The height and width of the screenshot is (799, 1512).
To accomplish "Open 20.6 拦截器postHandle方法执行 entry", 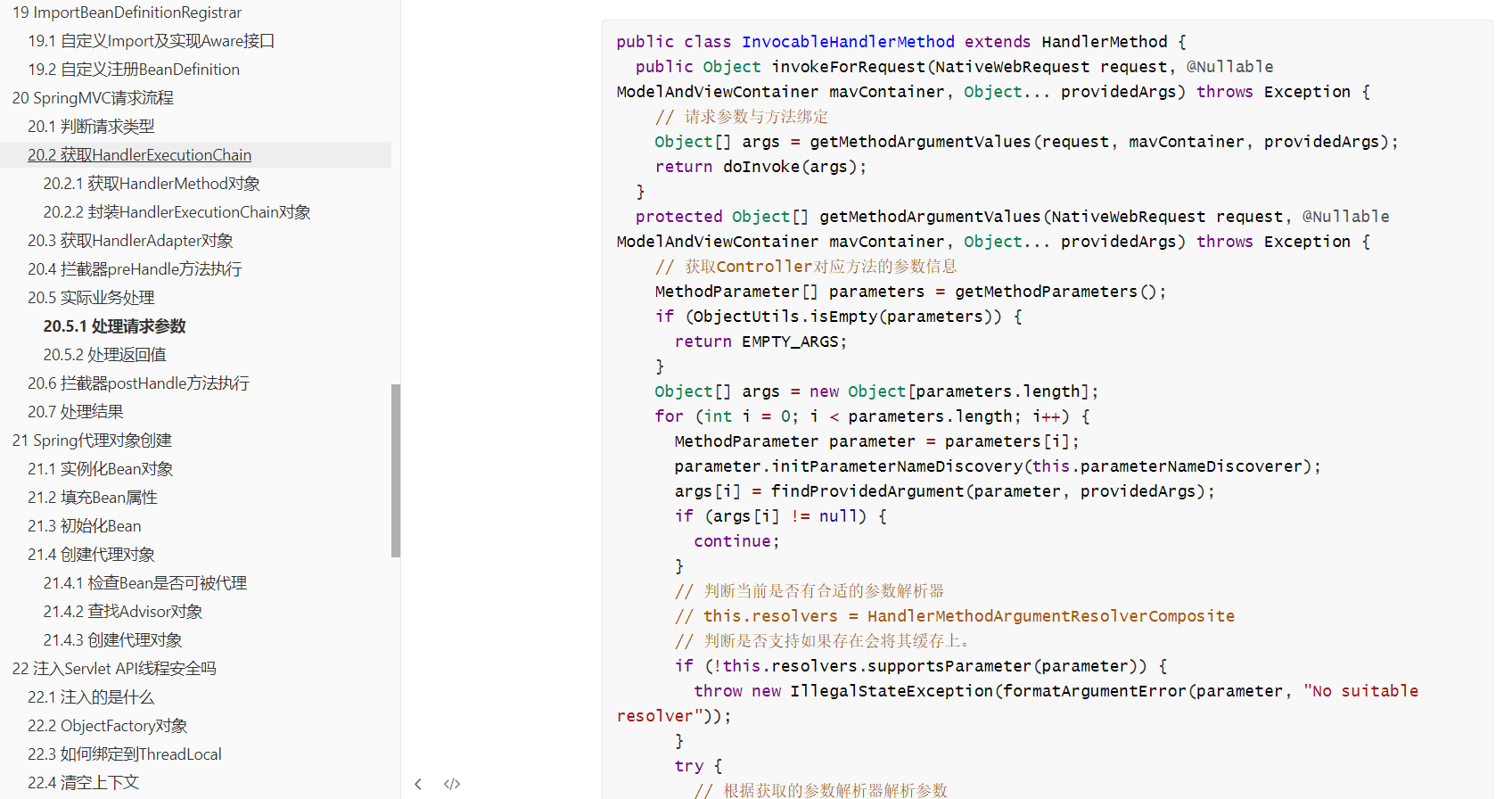I will click(x=139, y=383).
